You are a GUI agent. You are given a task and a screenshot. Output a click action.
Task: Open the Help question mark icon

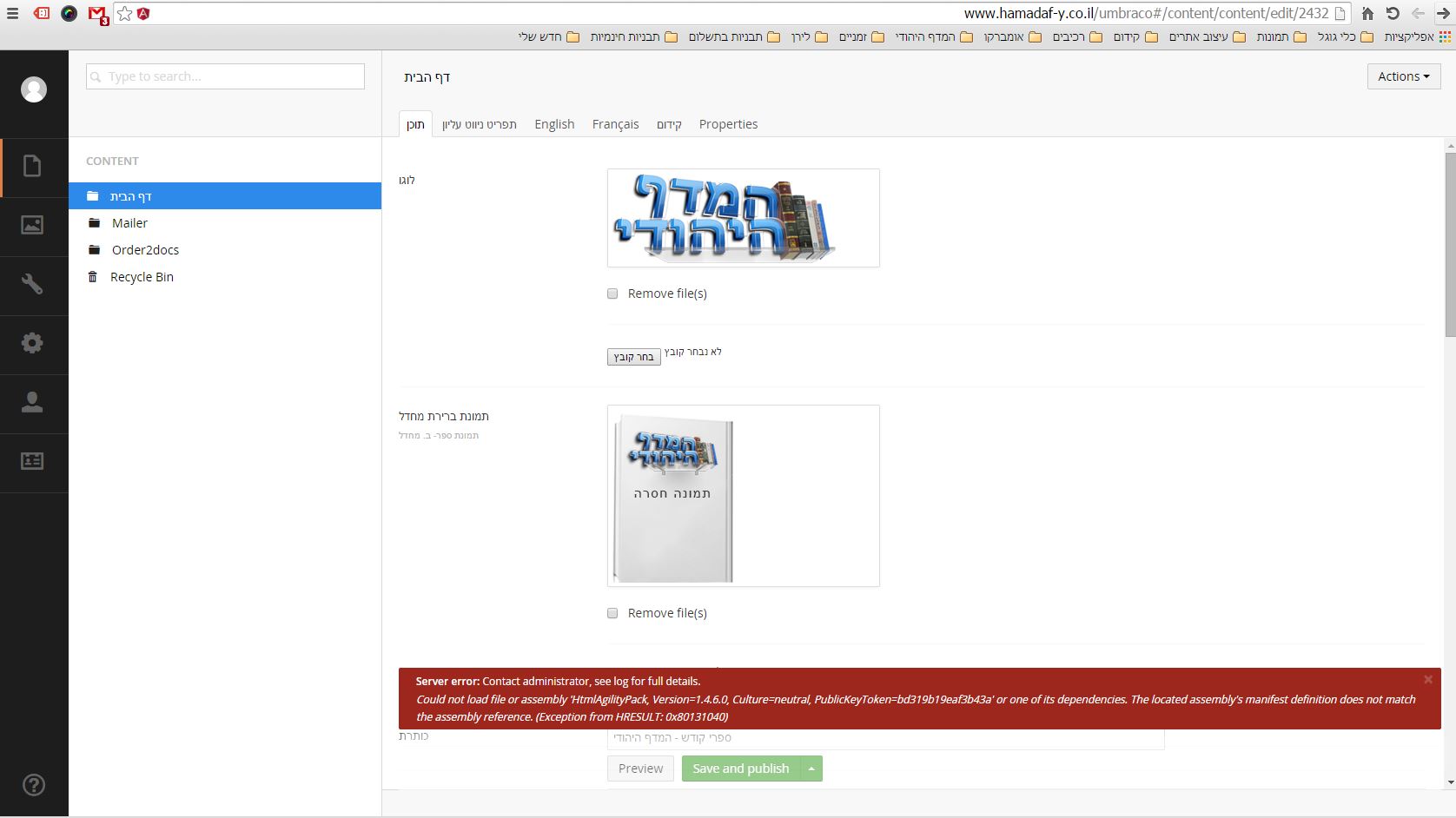point(34,785)
